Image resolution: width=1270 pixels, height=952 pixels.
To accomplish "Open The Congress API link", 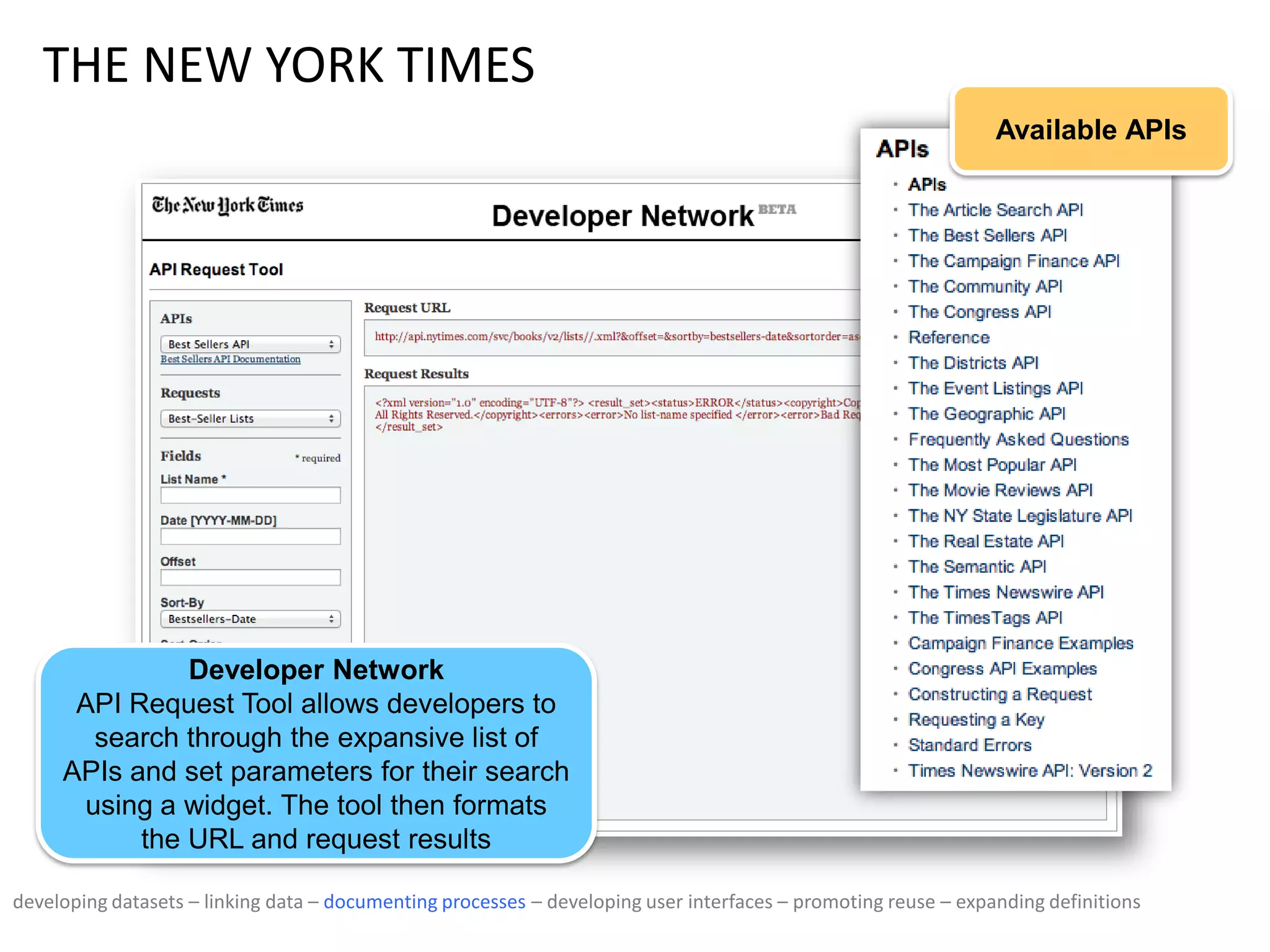I will pyautogui.click(x=980, y=312).
